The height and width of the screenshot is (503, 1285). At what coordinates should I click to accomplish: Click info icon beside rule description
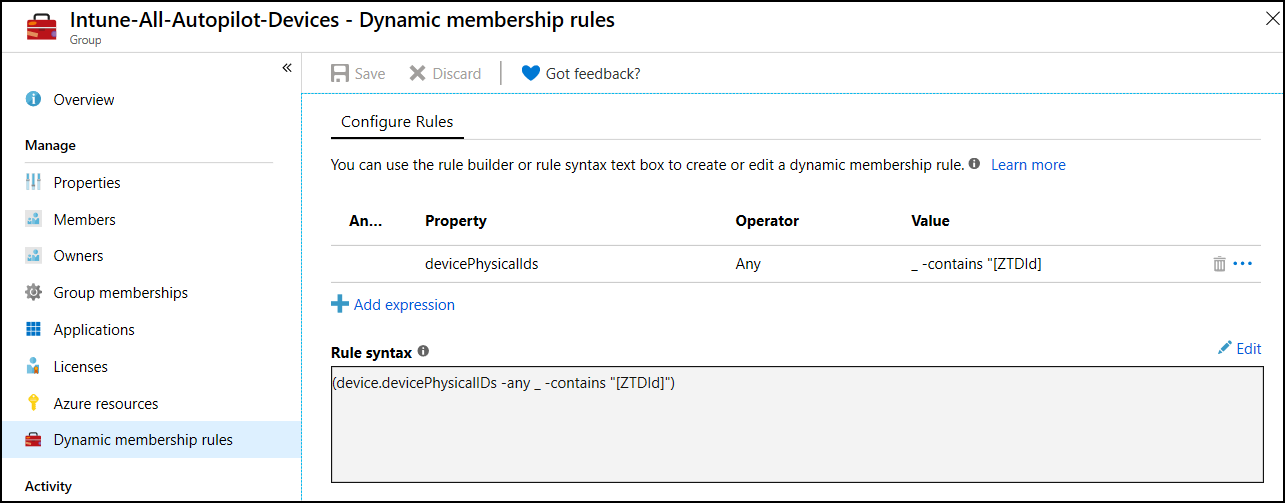click(x=974, y=164)
